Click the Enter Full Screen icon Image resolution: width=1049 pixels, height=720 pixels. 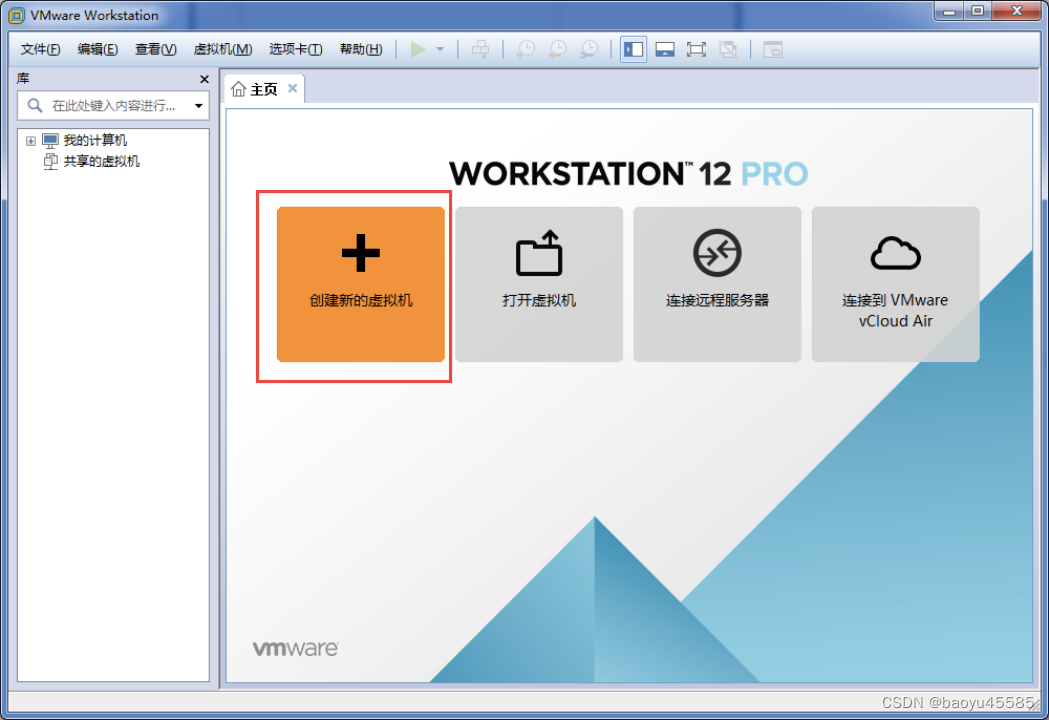[x=696, y=49]
